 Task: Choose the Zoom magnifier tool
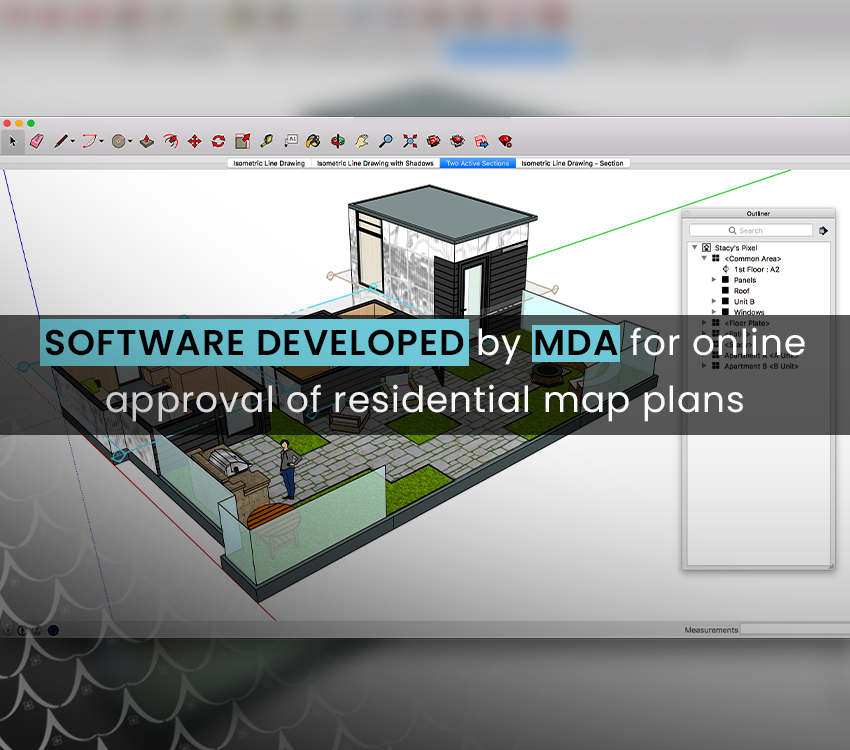[385, 141]
